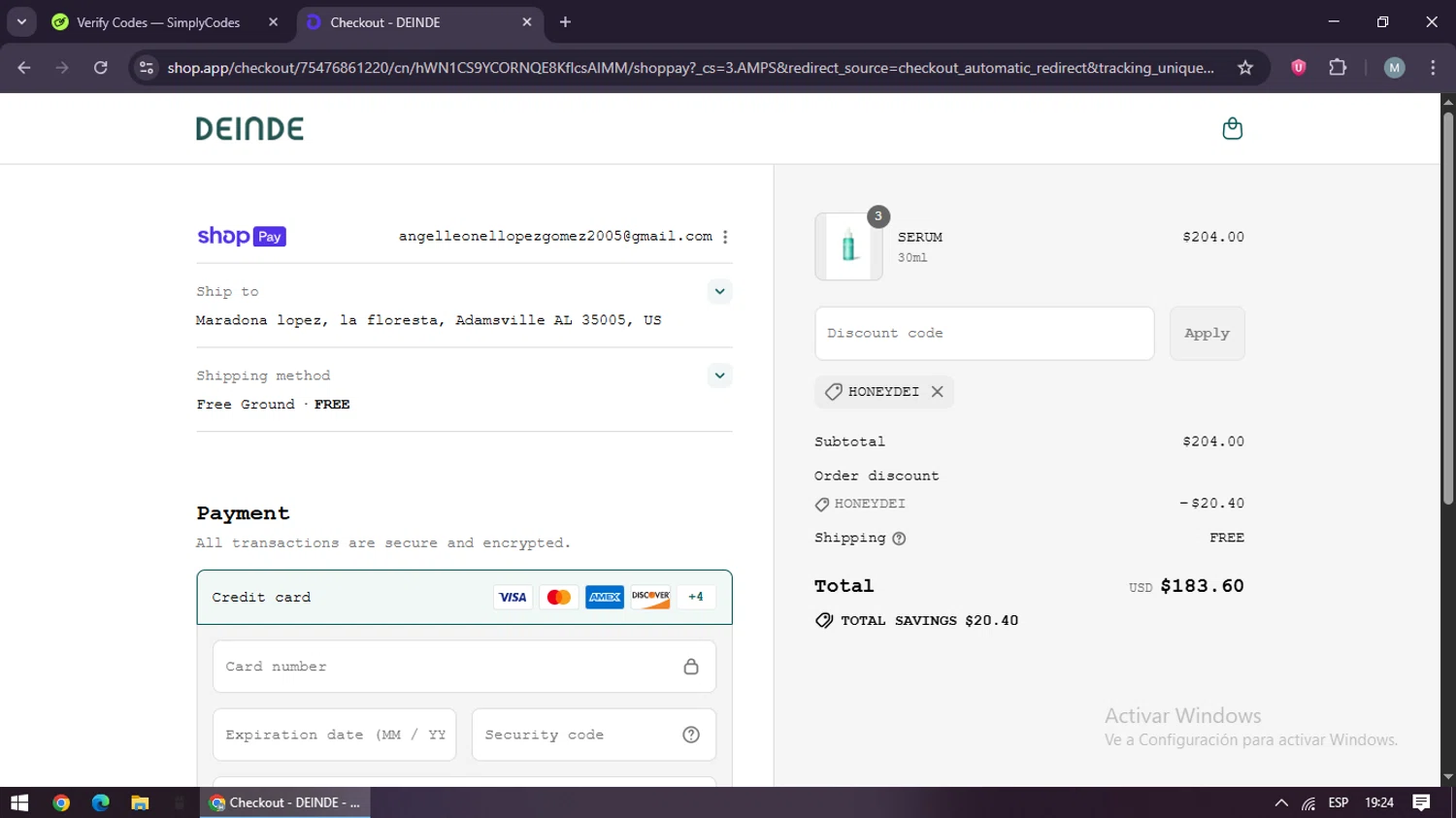1456x818 pixels.
Task: Open the tab search dropdown
Action: pos(21,21)
